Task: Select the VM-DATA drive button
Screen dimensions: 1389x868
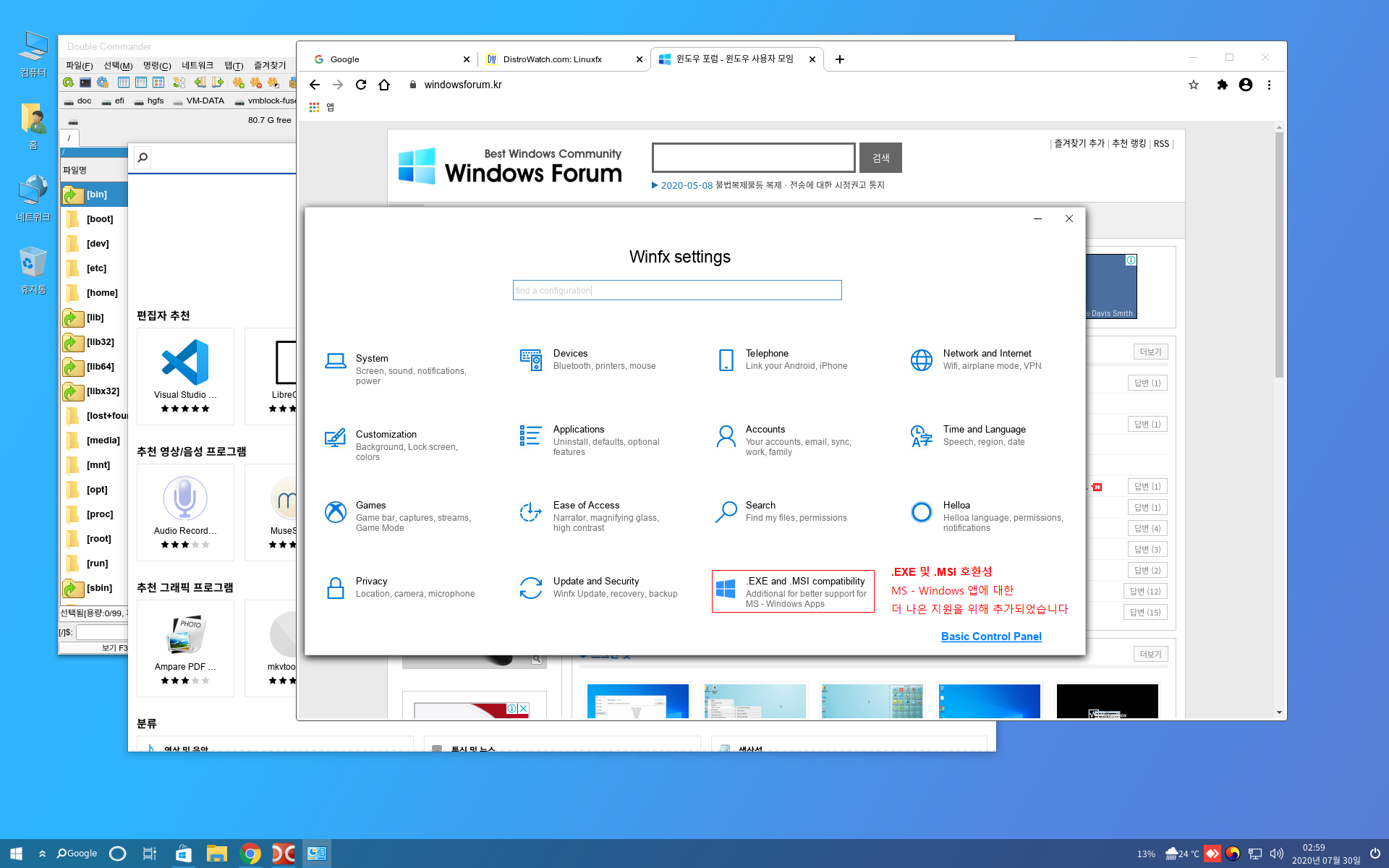Action: pyautogui.click(x=199, y=101)
